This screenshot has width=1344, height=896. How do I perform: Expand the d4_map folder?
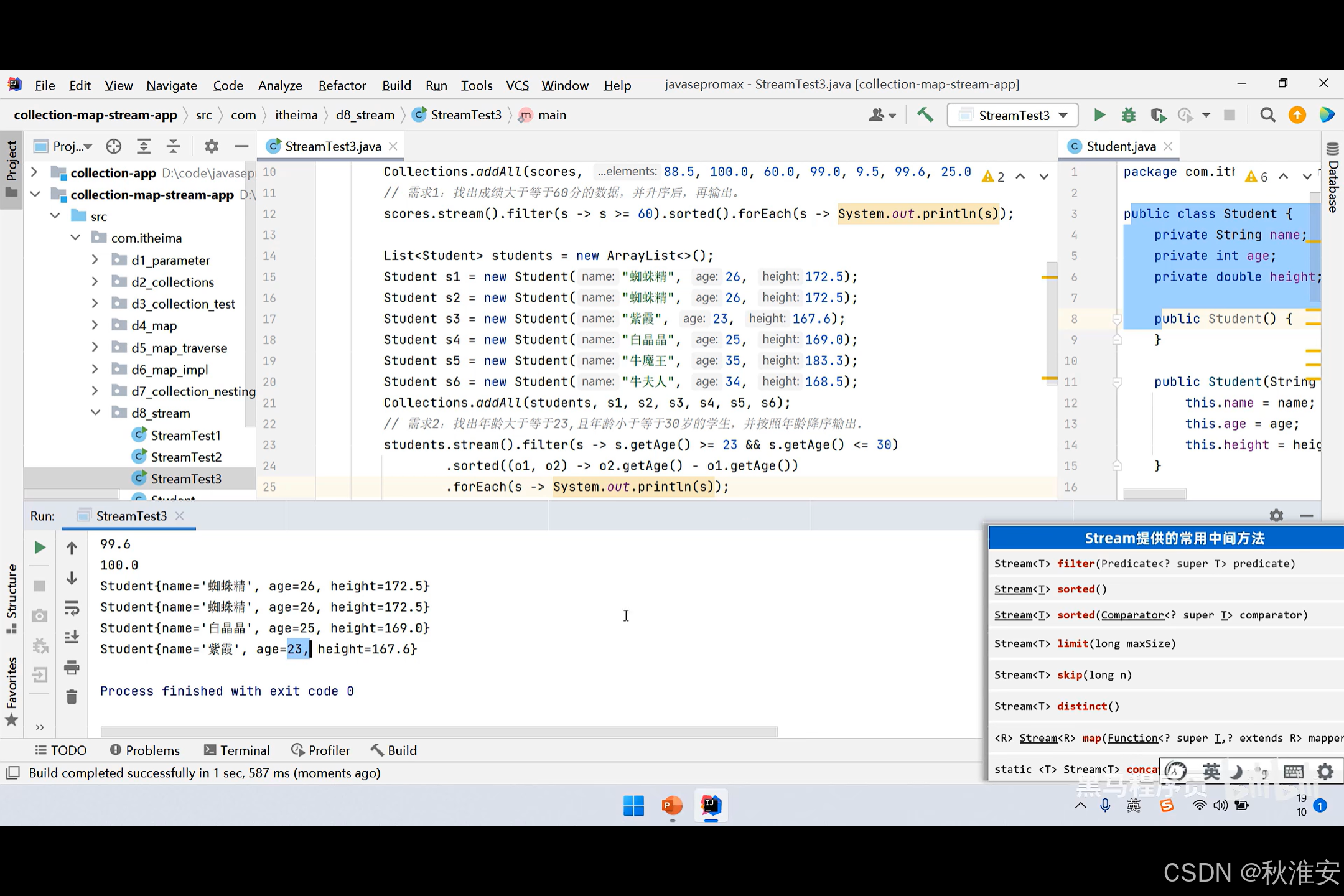point(95,325)
